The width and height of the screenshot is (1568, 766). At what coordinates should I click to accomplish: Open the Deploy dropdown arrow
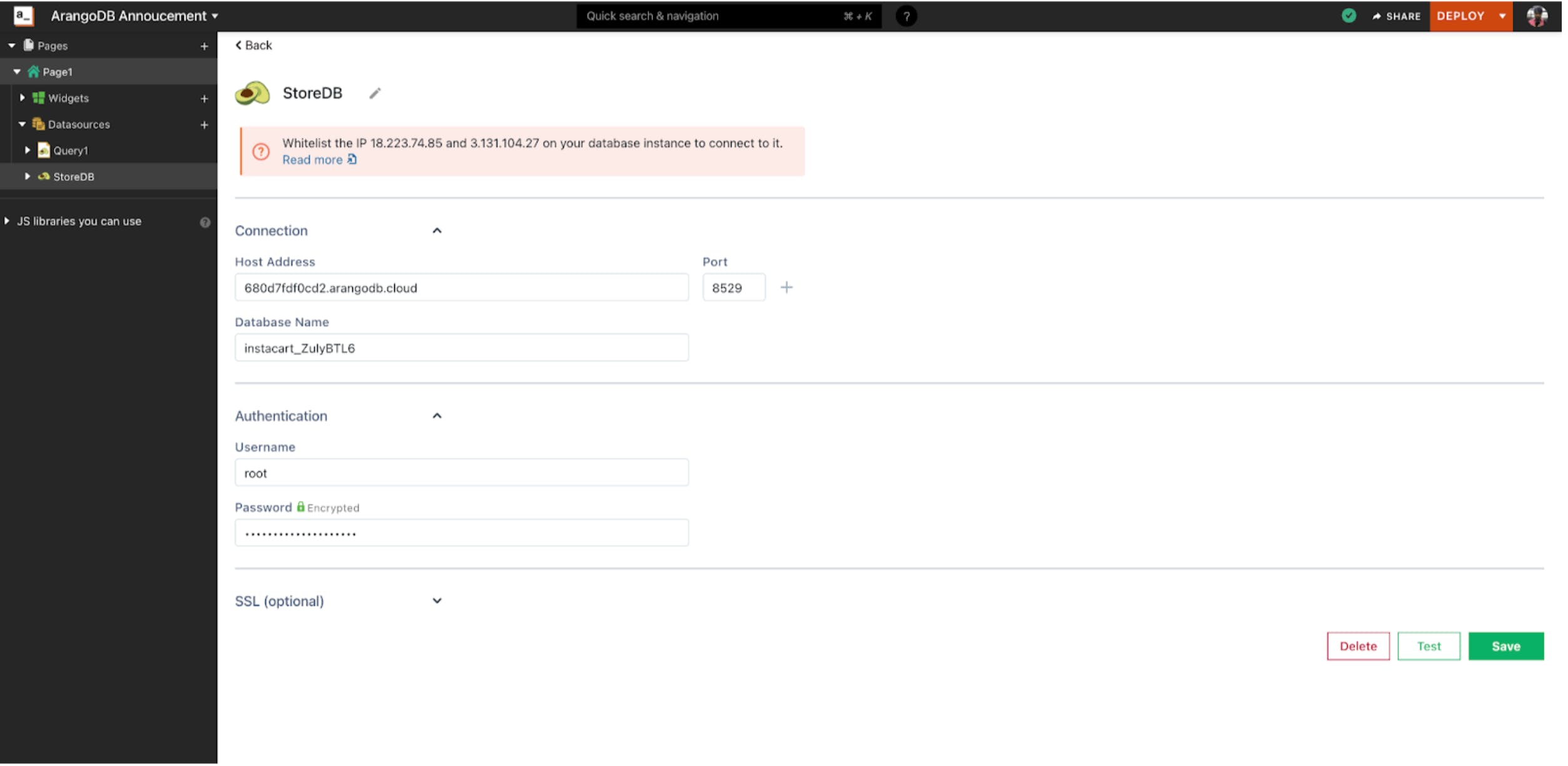pos(1502,16)
